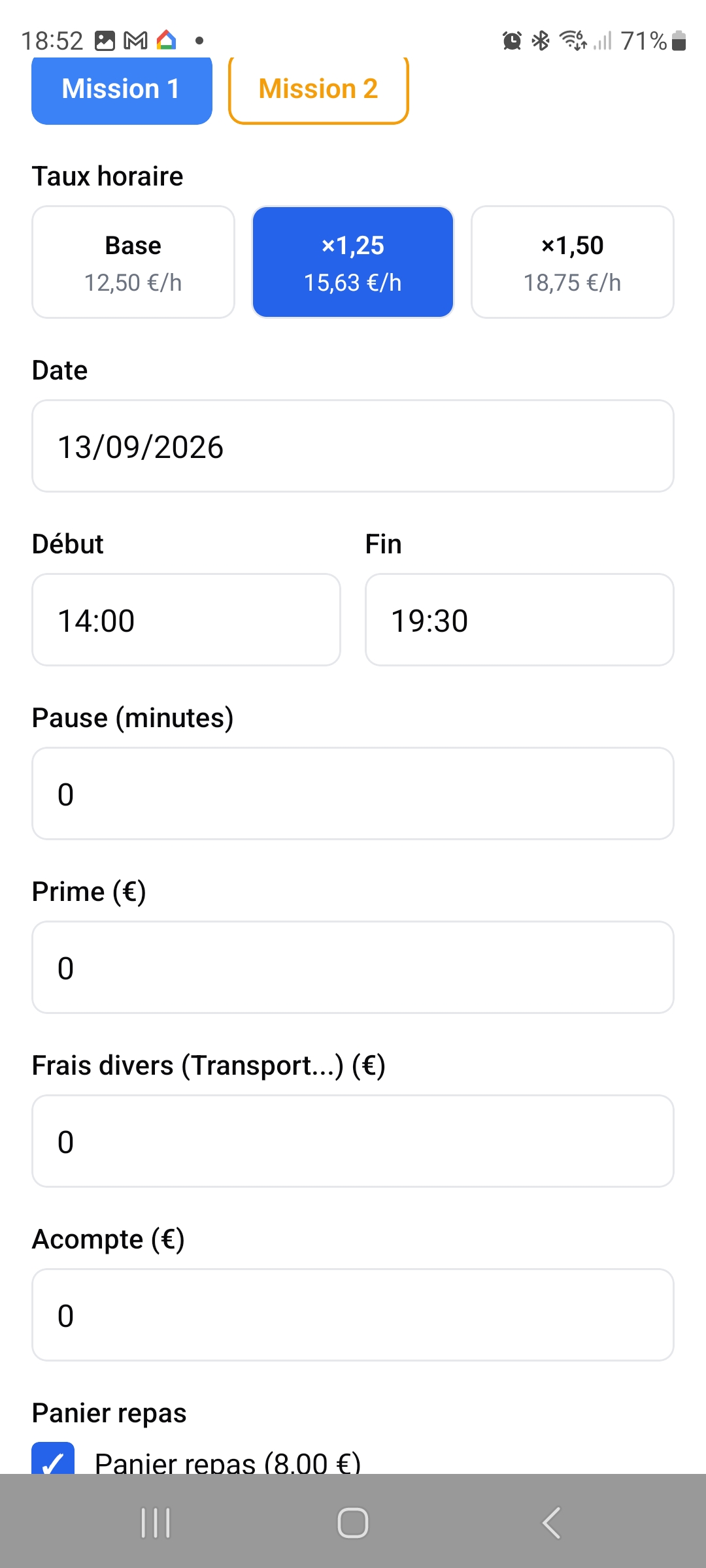This screenshot has height=1568, width=706.
Task: Open recent apps with three-bar icon
Action: coord(156,1523)
